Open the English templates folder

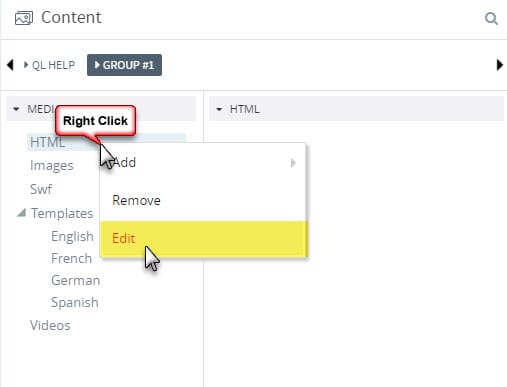click(x=72, y=236)
